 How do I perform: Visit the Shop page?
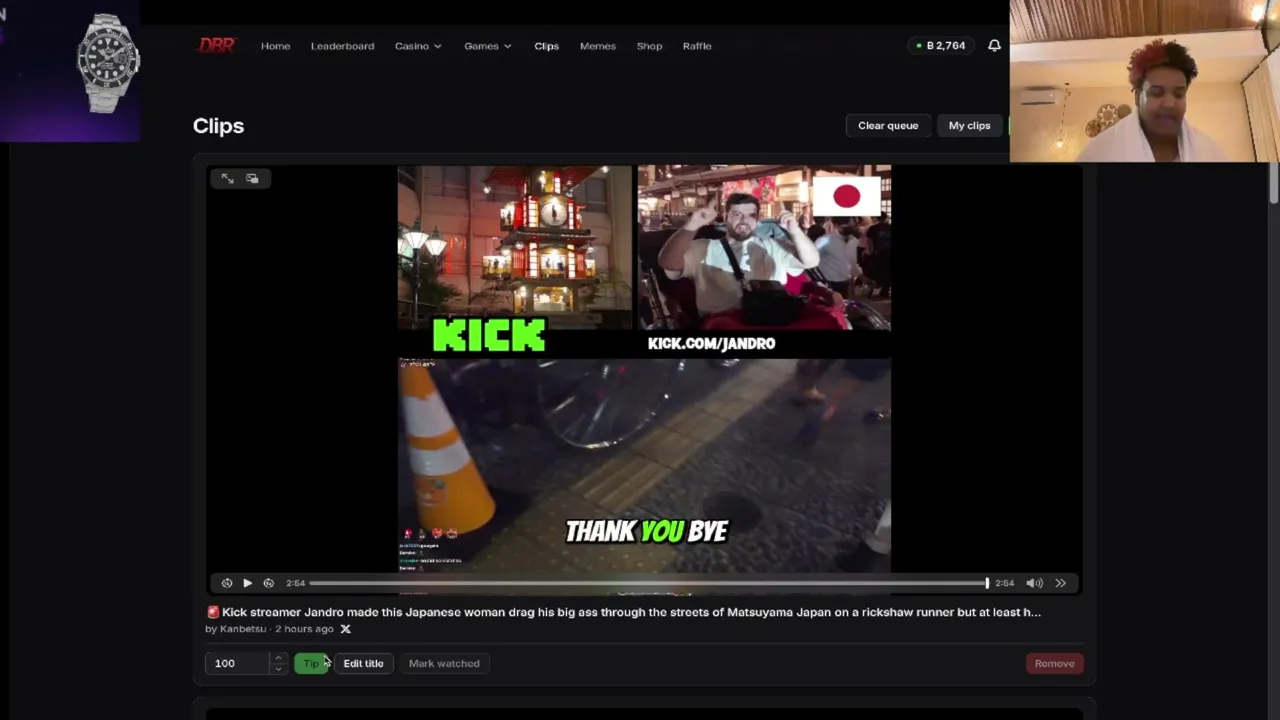pos(649,46)
